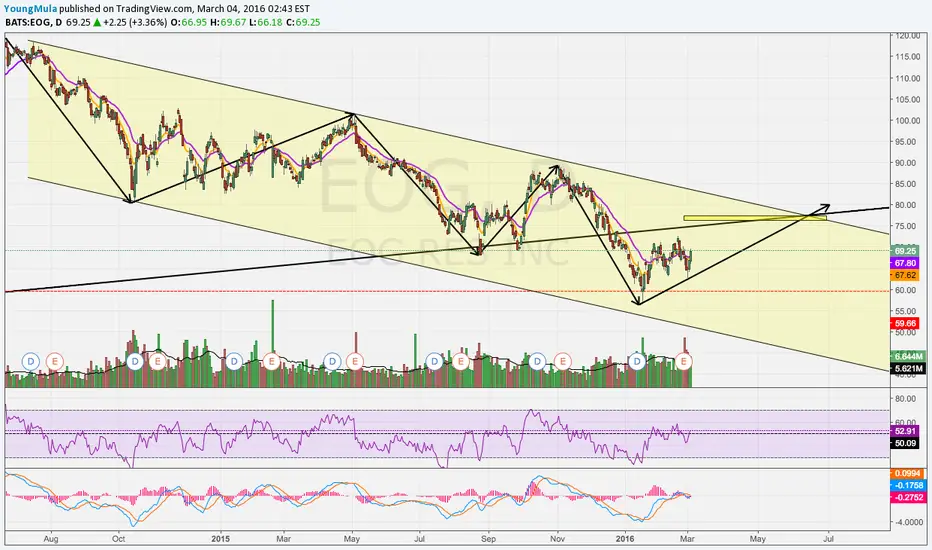The height and width of the screenshot is (550, 932).
Task: Click the Sep label on time axis
Action: click(489, 539)
